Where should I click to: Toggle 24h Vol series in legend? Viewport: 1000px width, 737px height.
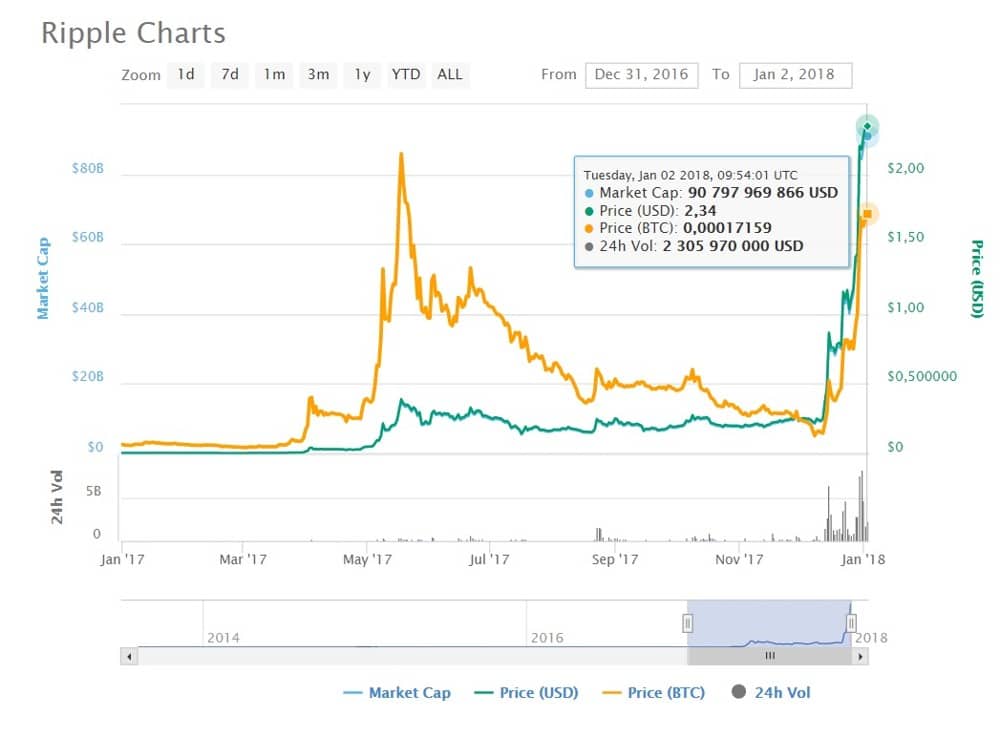(771, 692)
